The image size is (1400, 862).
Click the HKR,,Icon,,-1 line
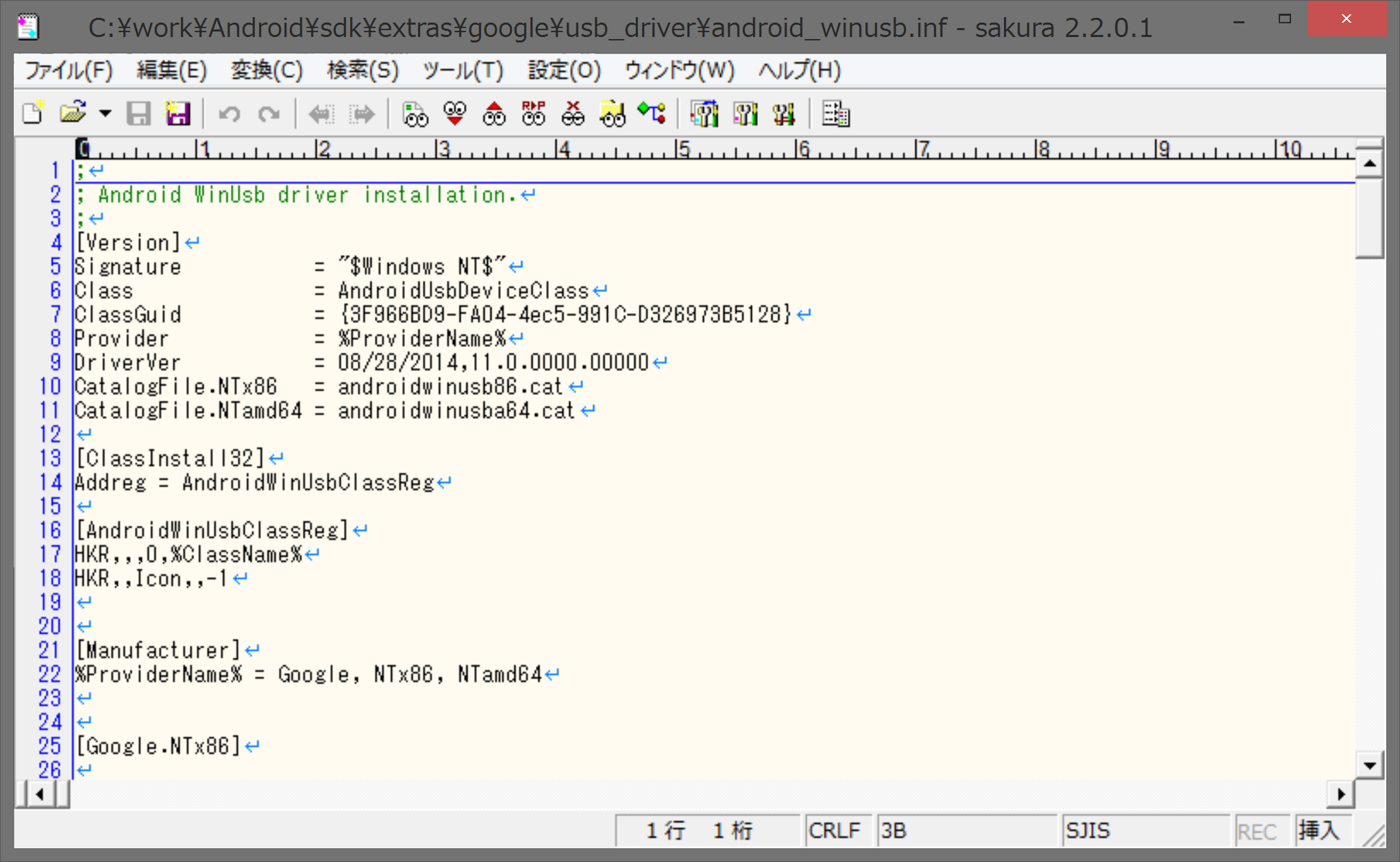coord(151,578)
